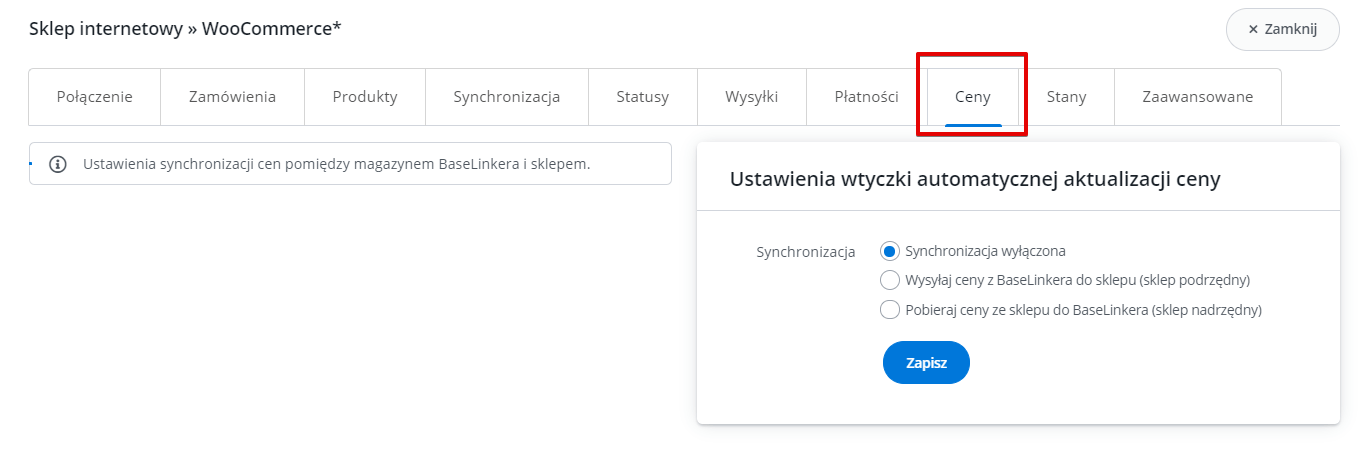Open the Synchronizacja tab
The height and width of the screenshot is (450, 1364).
point(506,97)
